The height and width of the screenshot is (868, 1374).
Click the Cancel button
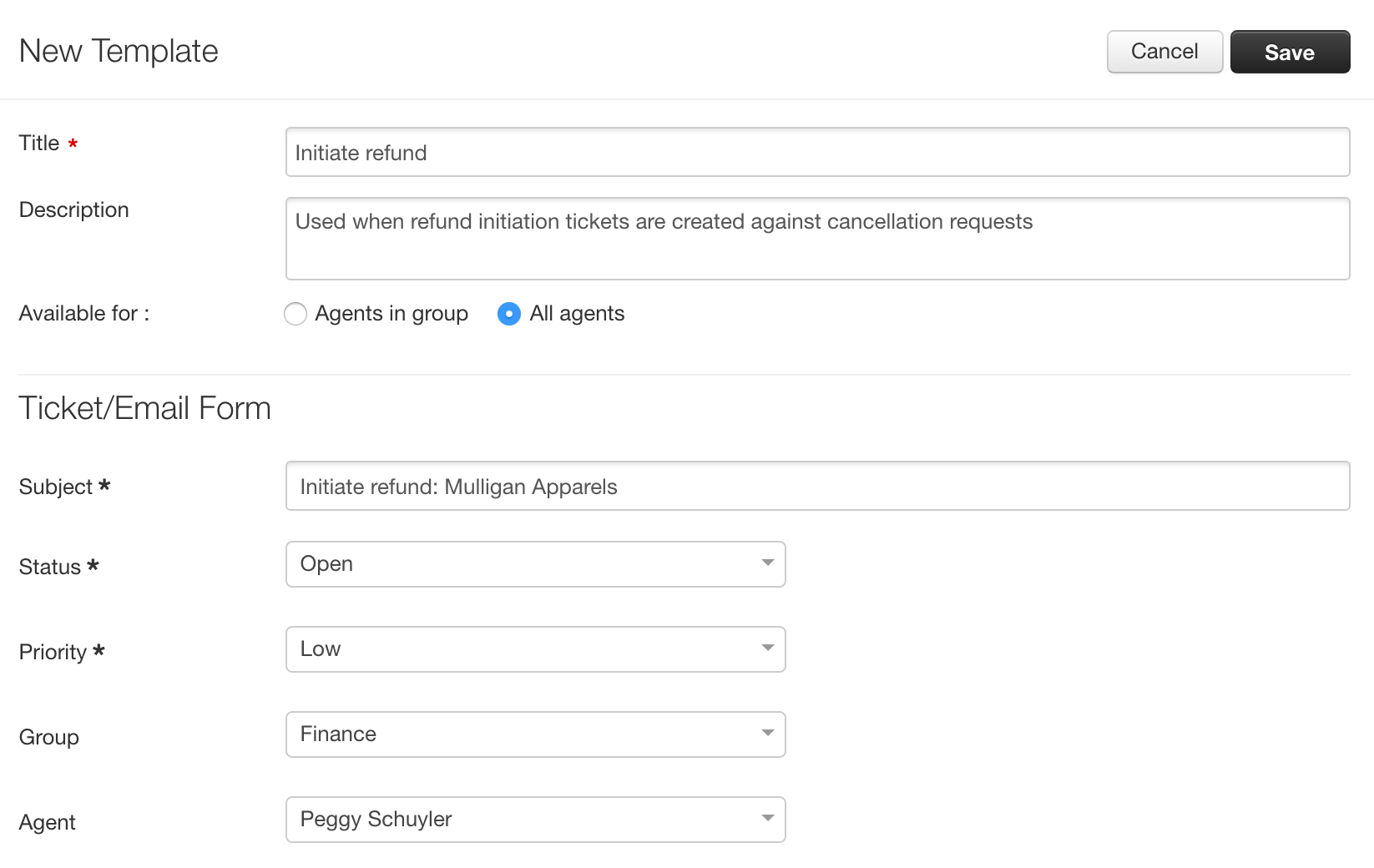tap(1164, 52)
